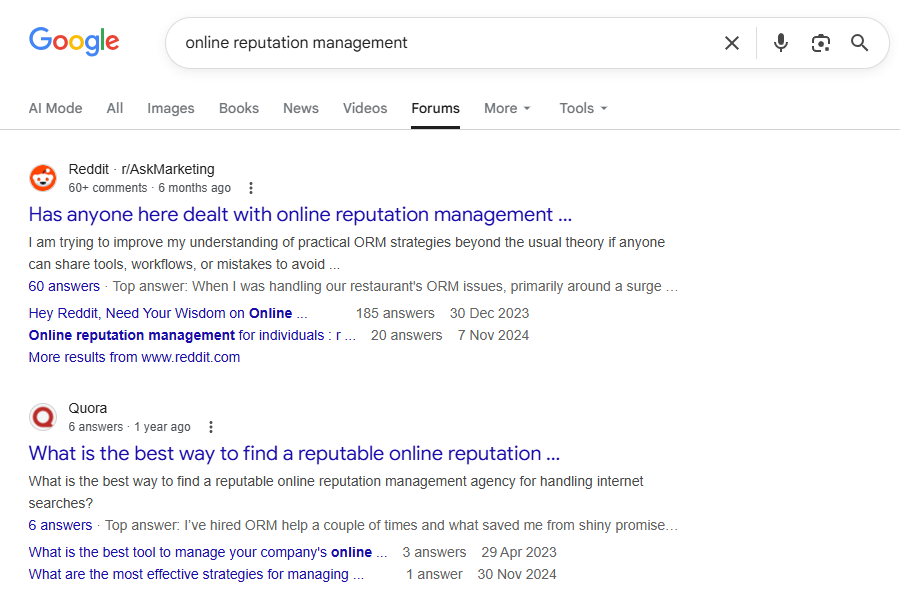
Task: Switch to the Videos tab
Action: click(365, 108)
